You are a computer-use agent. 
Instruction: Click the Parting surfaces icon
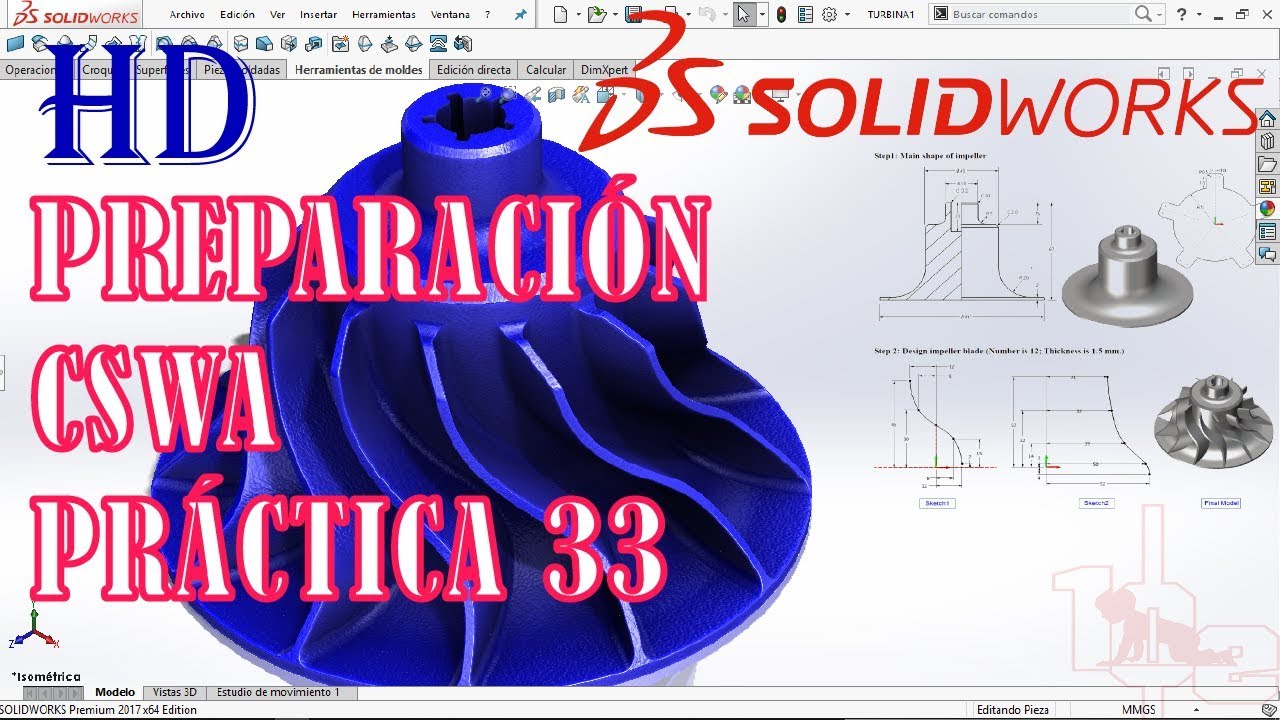(x=413, y=44)
